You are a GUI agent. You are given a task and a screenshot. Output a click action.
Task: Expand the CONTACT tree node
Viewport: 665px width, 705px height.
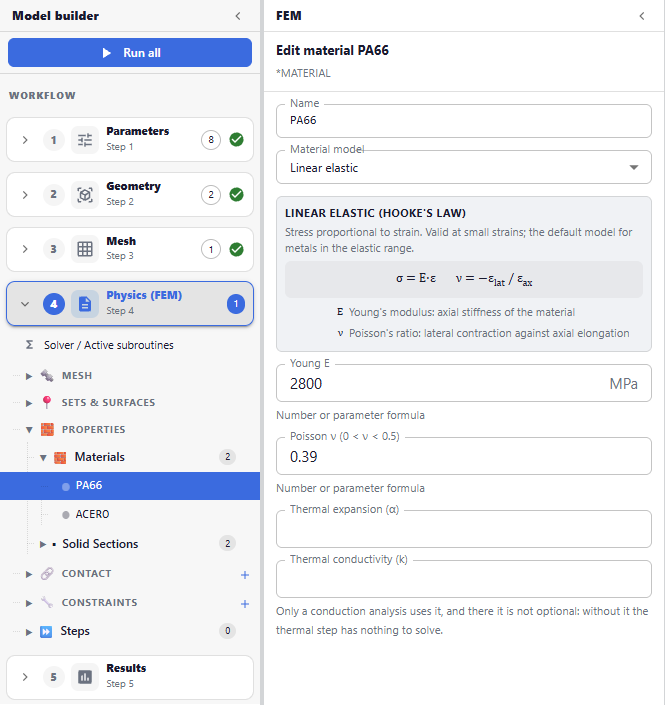pyautogui.click(x=29, y=574)
